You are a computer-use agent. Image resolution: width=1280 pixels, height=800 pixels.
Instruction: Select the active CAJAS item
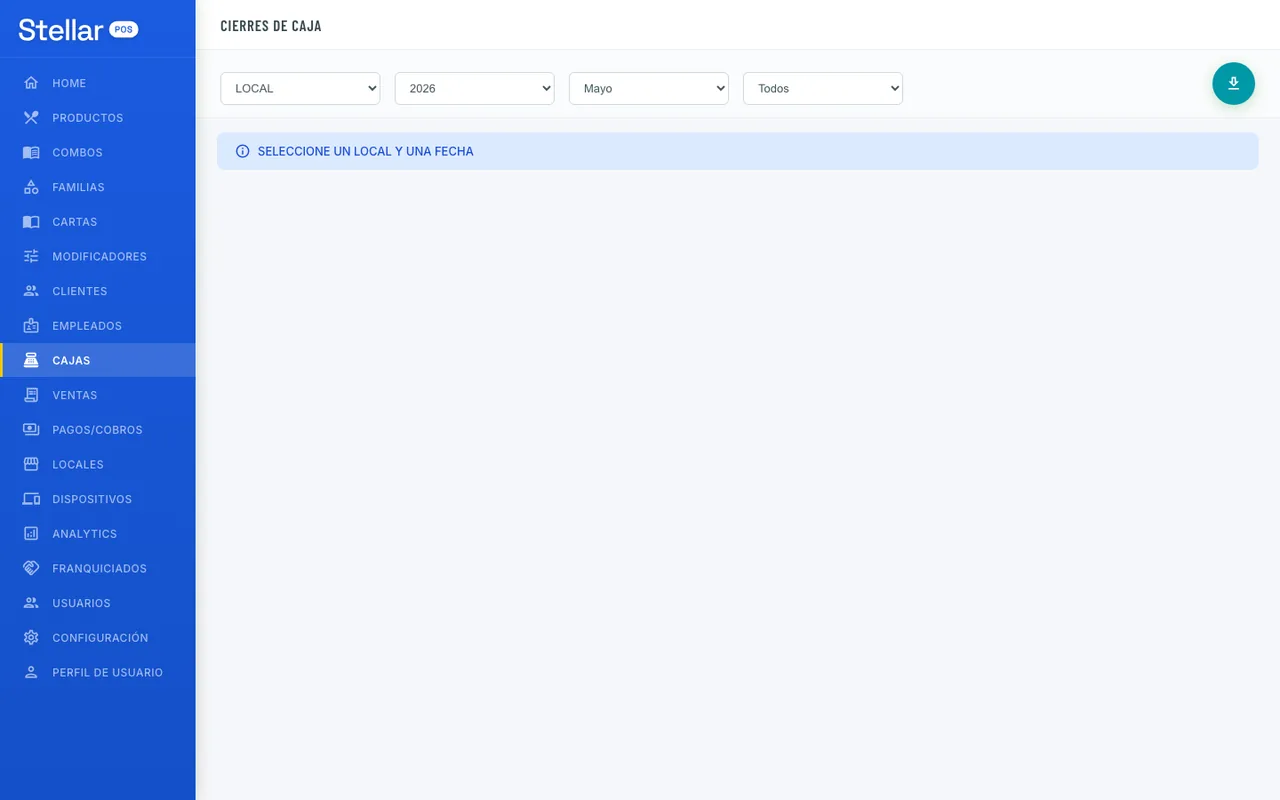point(98,360)
